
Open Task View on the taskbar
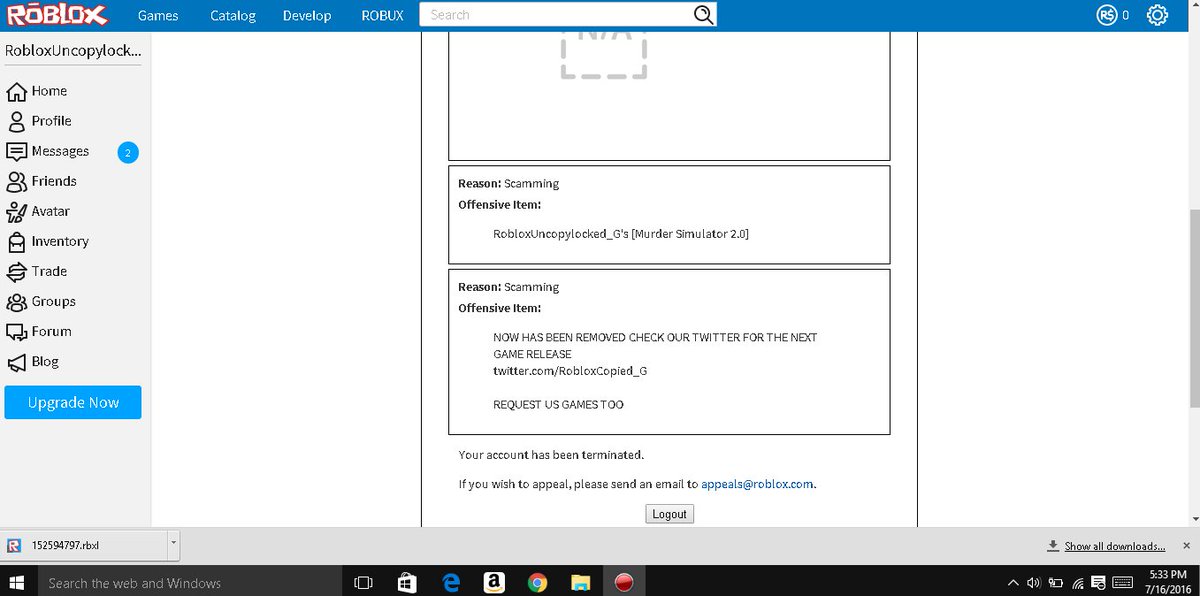[364, 582]
